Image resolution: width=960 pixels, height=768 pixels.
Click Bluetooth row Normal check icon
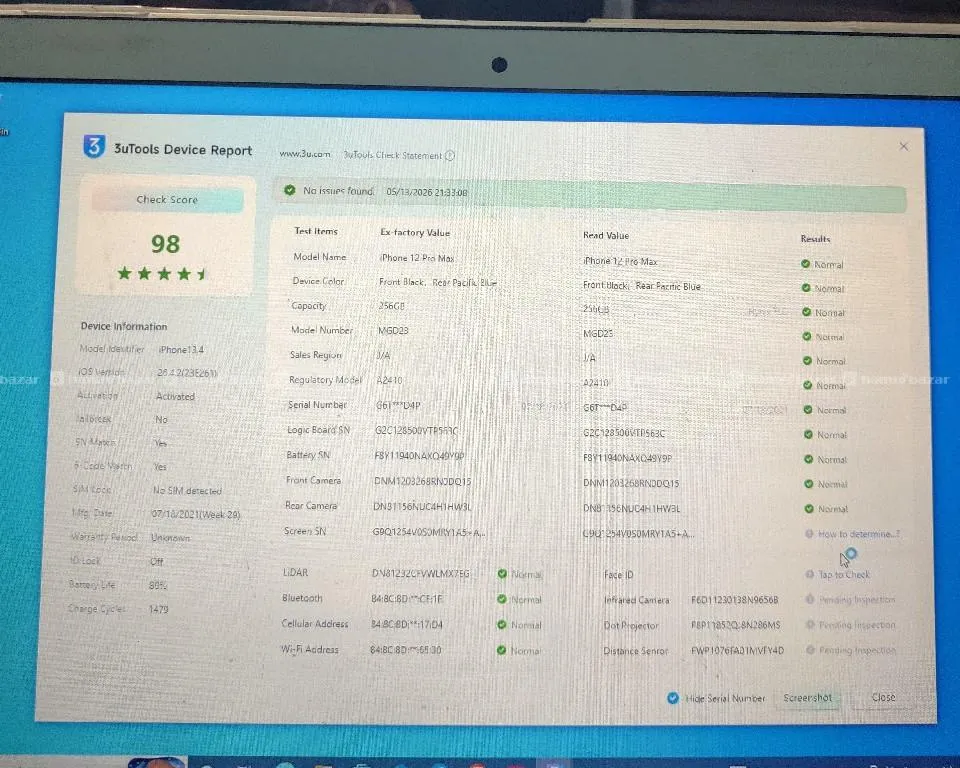(502, 599)
